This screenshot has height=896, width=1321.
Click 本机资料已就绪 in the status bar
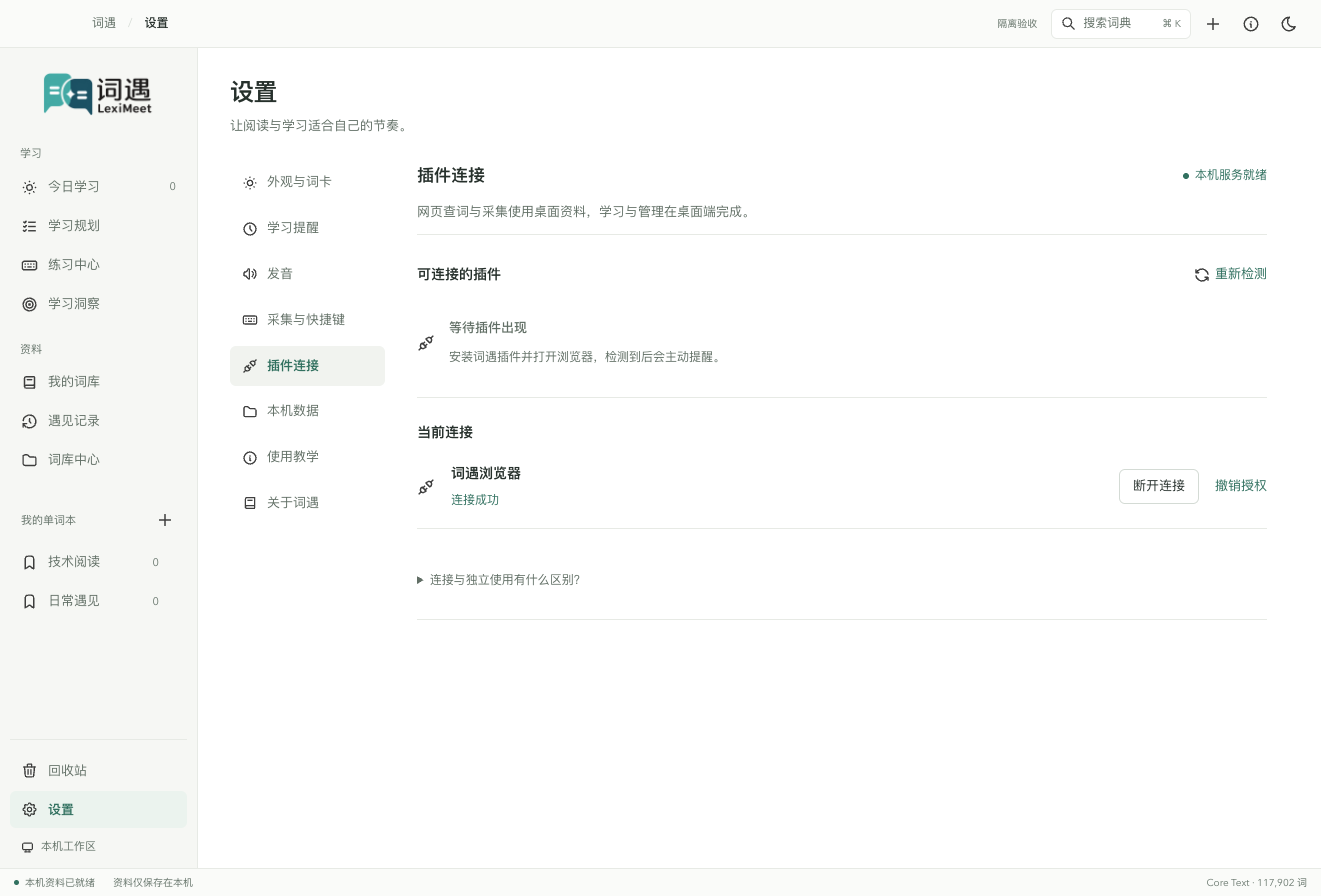[60, 883]
